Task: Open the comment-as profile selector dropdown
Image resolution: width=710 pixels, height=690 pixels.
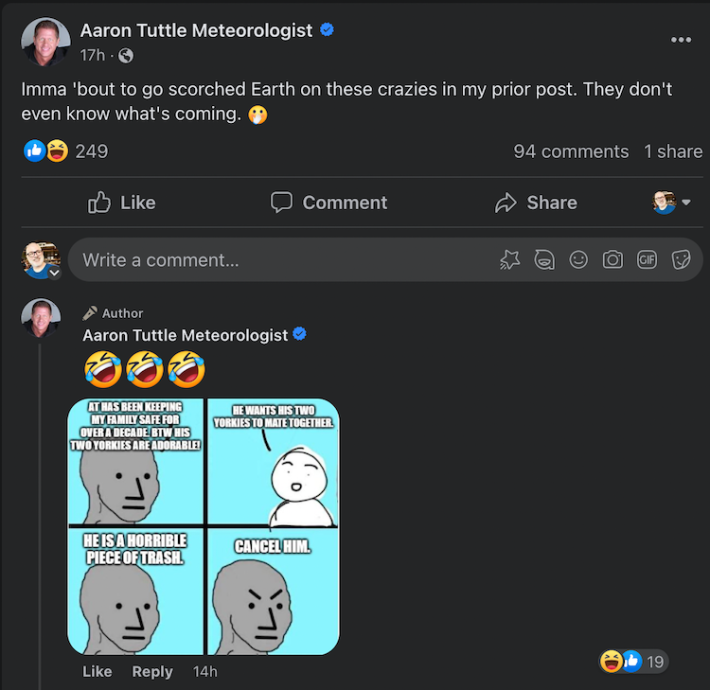Action: [671, 203]
